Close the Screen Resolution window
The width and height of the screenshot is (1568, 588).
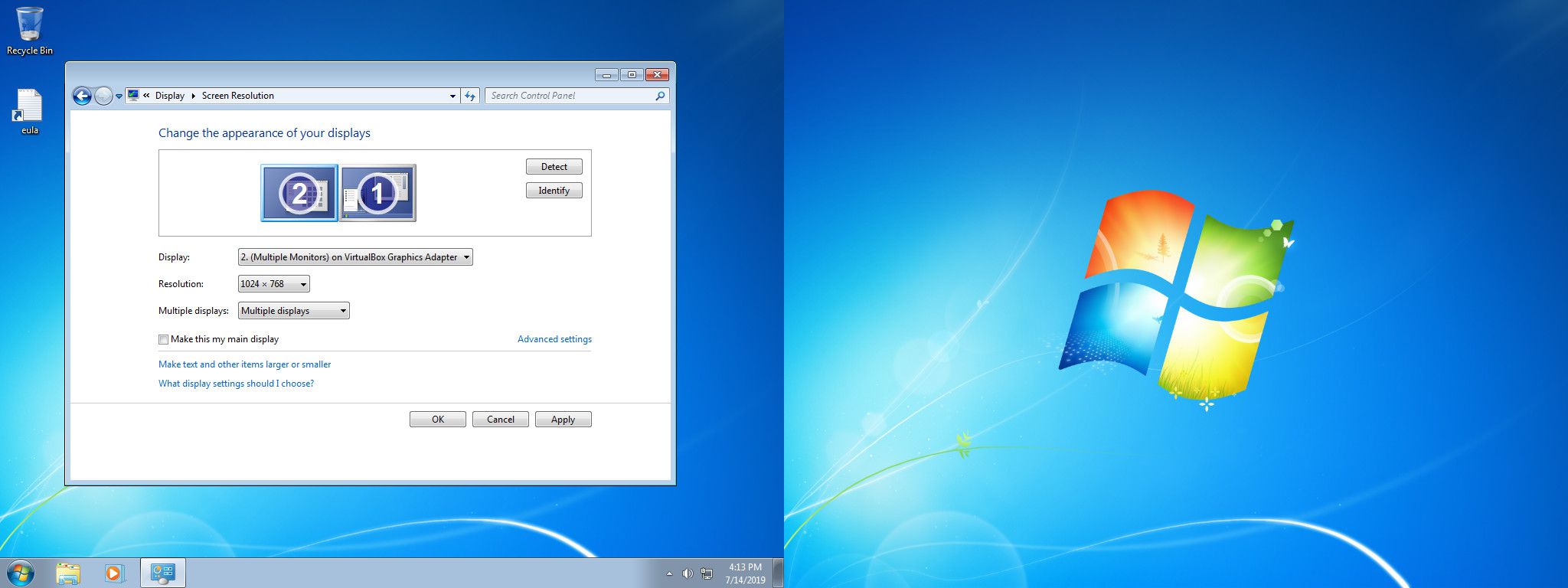[x=657, y=74]
